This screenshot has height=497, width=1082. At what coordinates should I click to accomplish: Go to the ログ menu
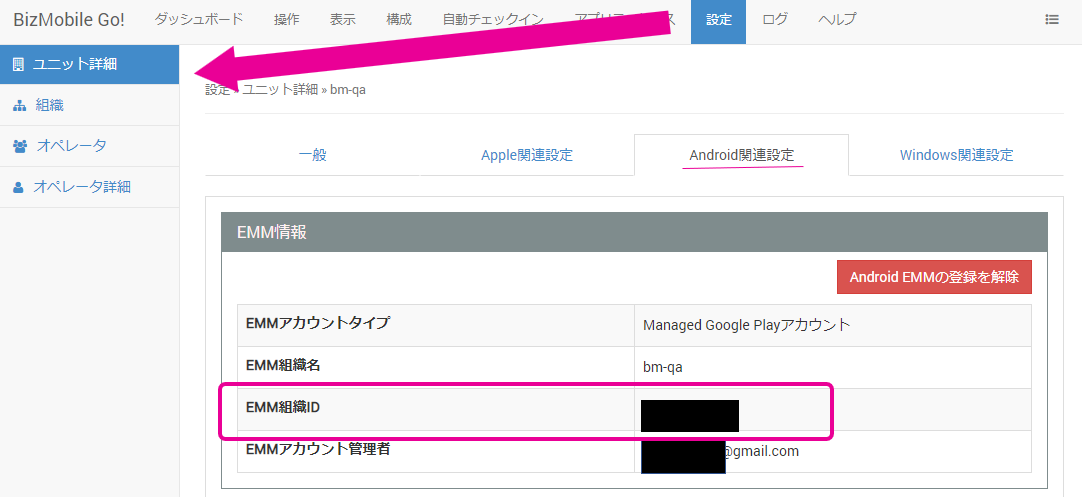tap(775, 19)
